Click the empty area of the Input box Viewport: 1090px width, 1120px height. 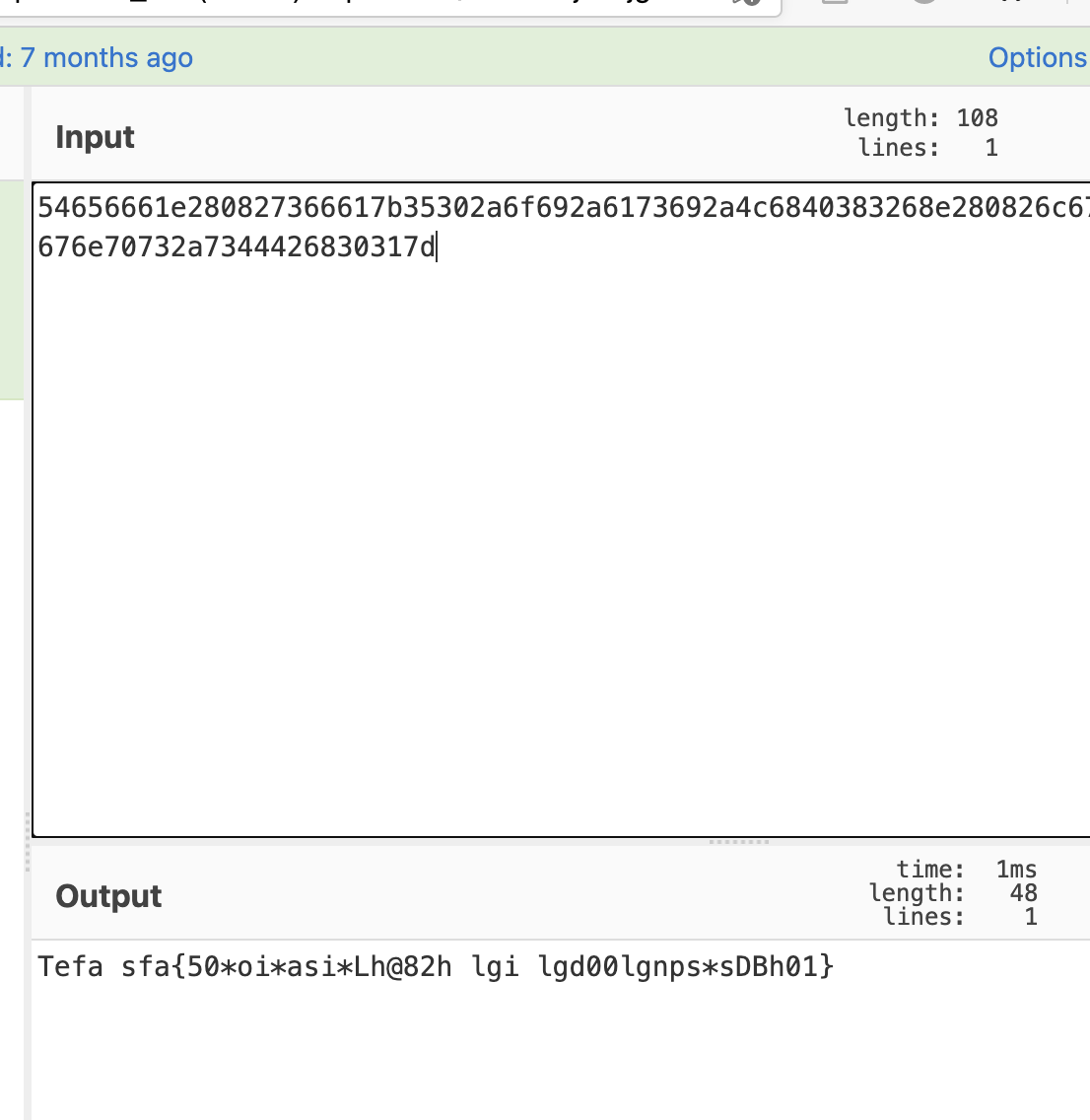[562, 542]
